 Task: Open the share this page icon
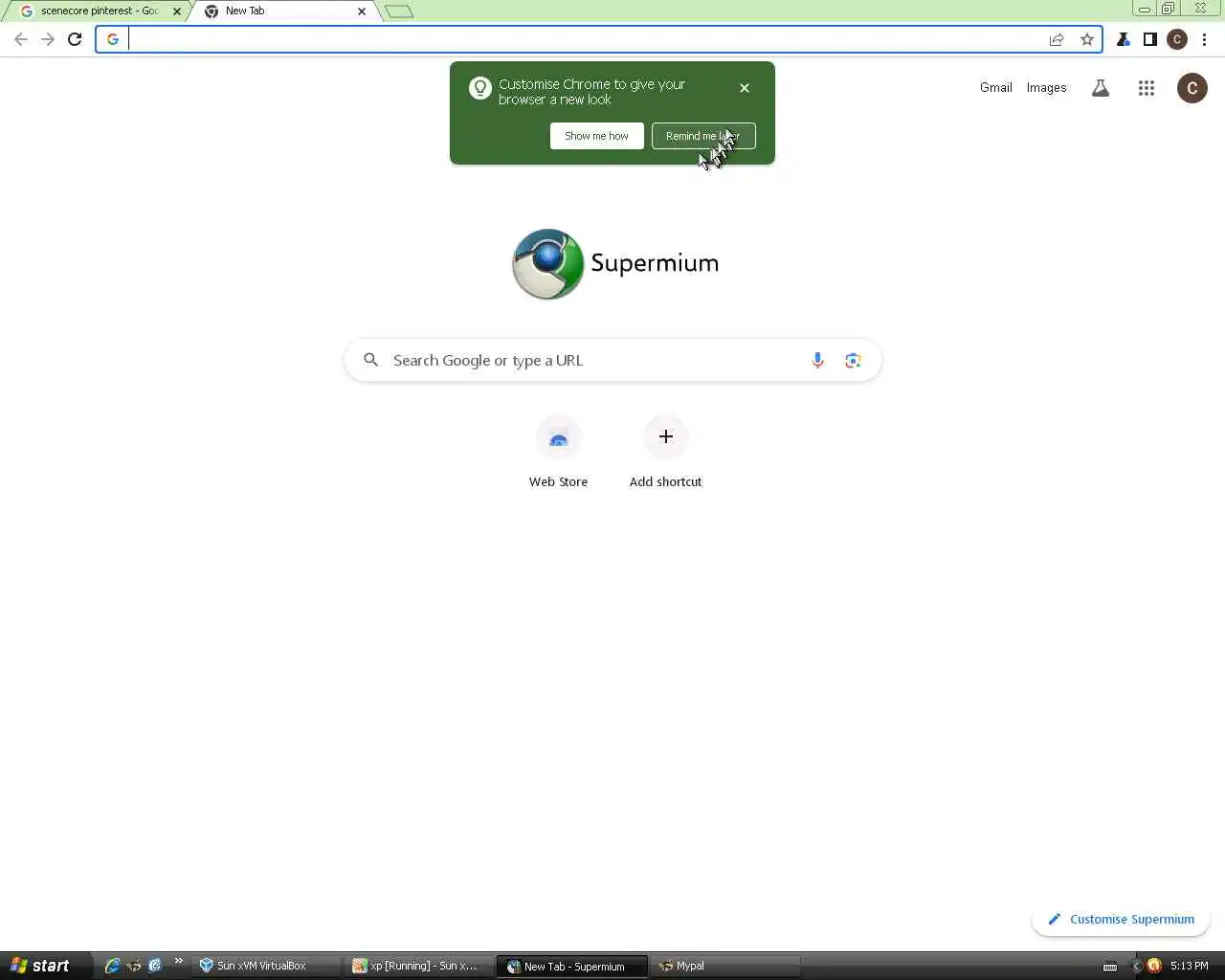[1057, 39]
